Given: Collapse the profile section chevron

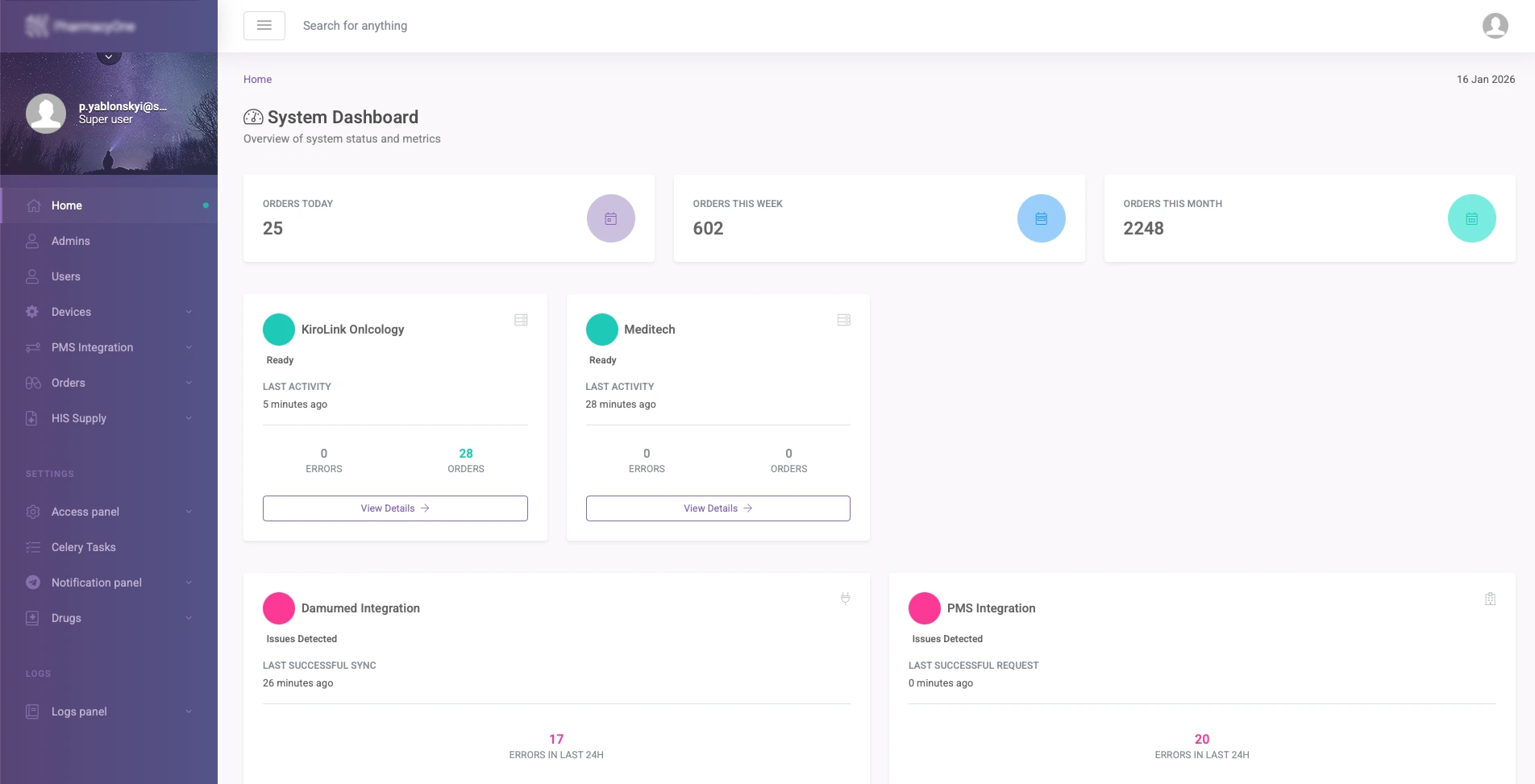Looking at the screenshot, I should [x=108, y=56].
